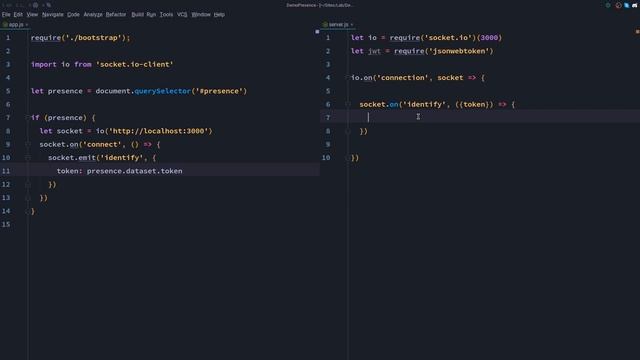Open the Tools menu
The width and height of the screenshot is (640, 360).
166,14
